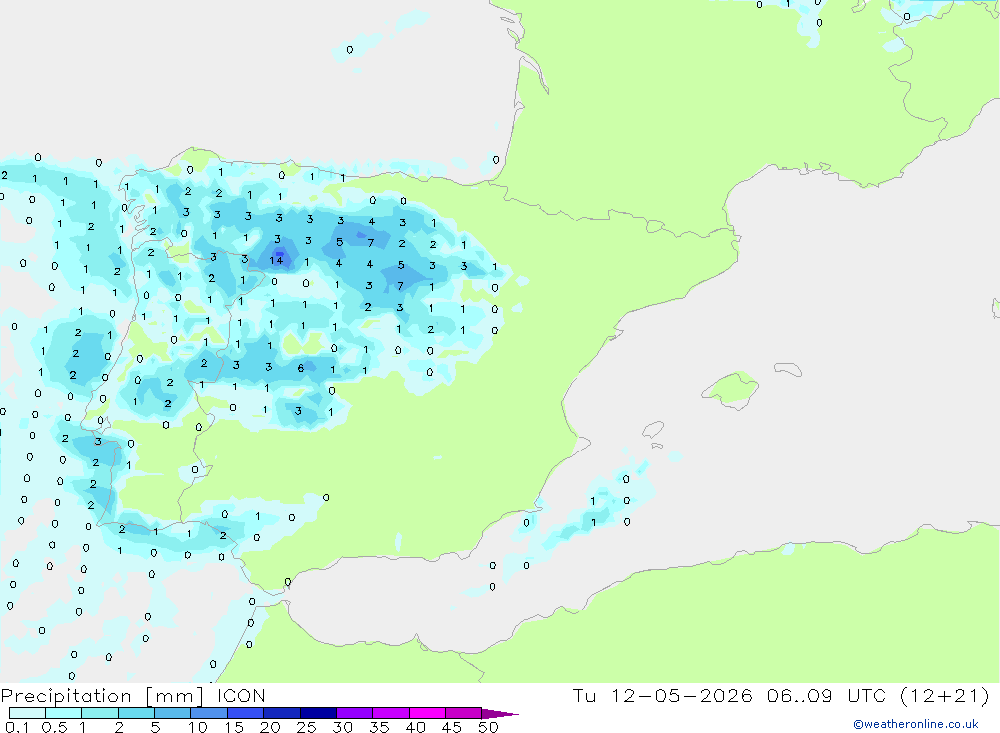The image size is (1000, 733).
Task: Click the 40–45 mm magenta legend swatch
Action: click(427, 713)
